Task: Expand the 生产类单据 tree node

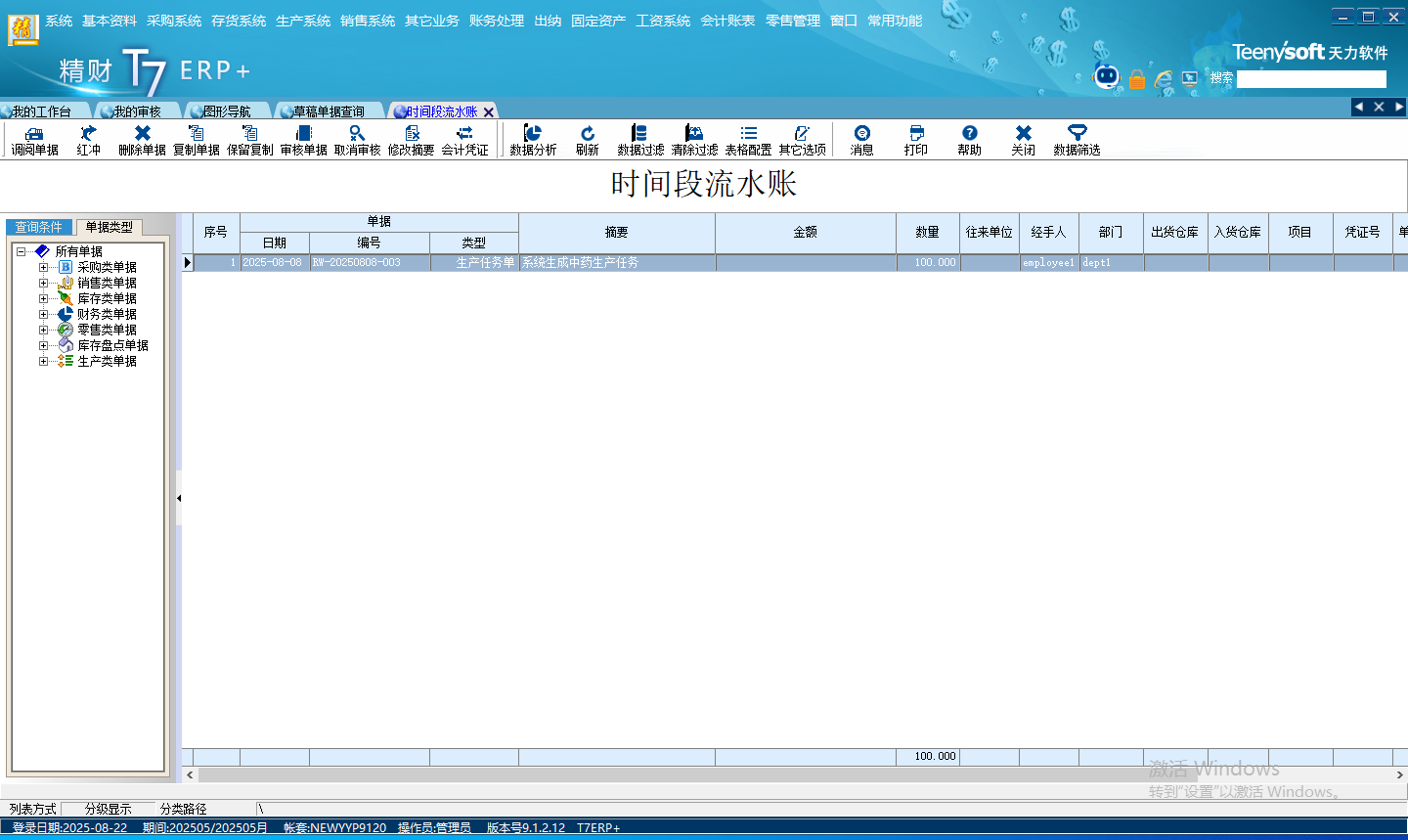Action: pos(43,361)
